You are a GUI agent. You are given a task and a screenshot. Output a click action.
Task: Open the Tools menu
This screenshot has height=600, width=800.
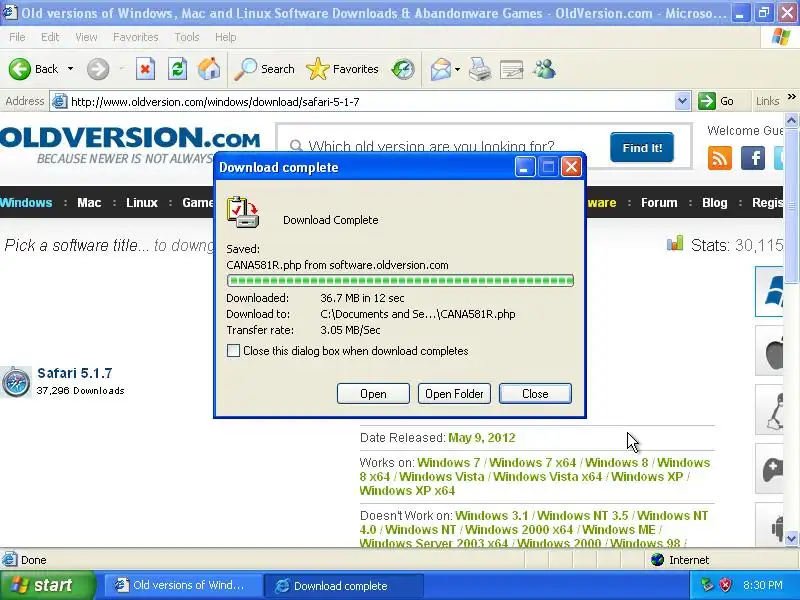pyautogui.click(x=187, y=37)
